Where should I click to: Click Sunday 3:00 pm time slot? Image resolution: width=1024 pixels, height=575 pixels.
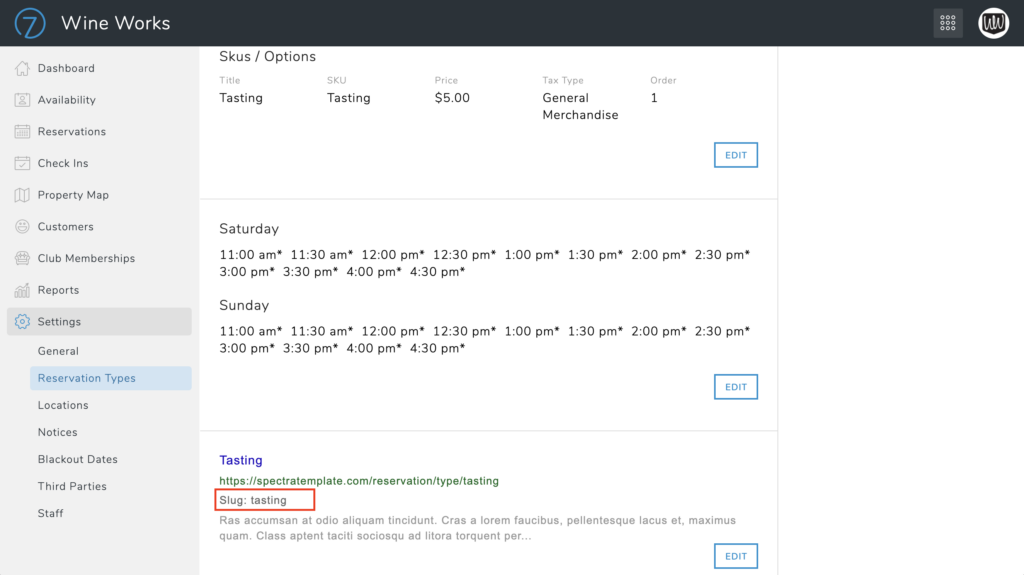coord(248,348)
